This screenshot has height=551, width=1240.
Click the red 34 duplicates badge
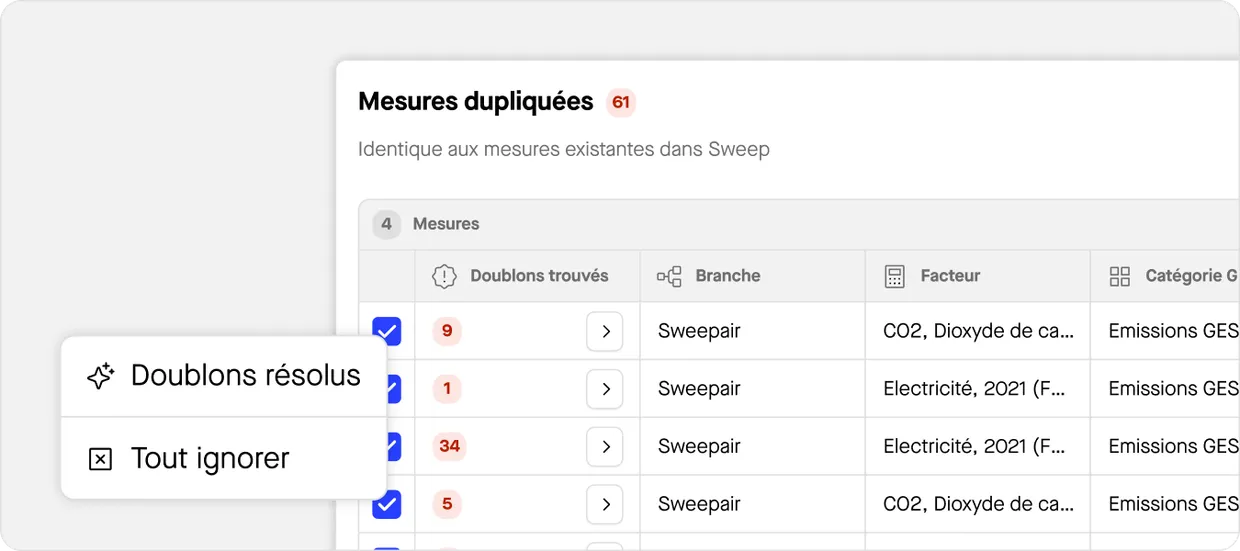449,446
